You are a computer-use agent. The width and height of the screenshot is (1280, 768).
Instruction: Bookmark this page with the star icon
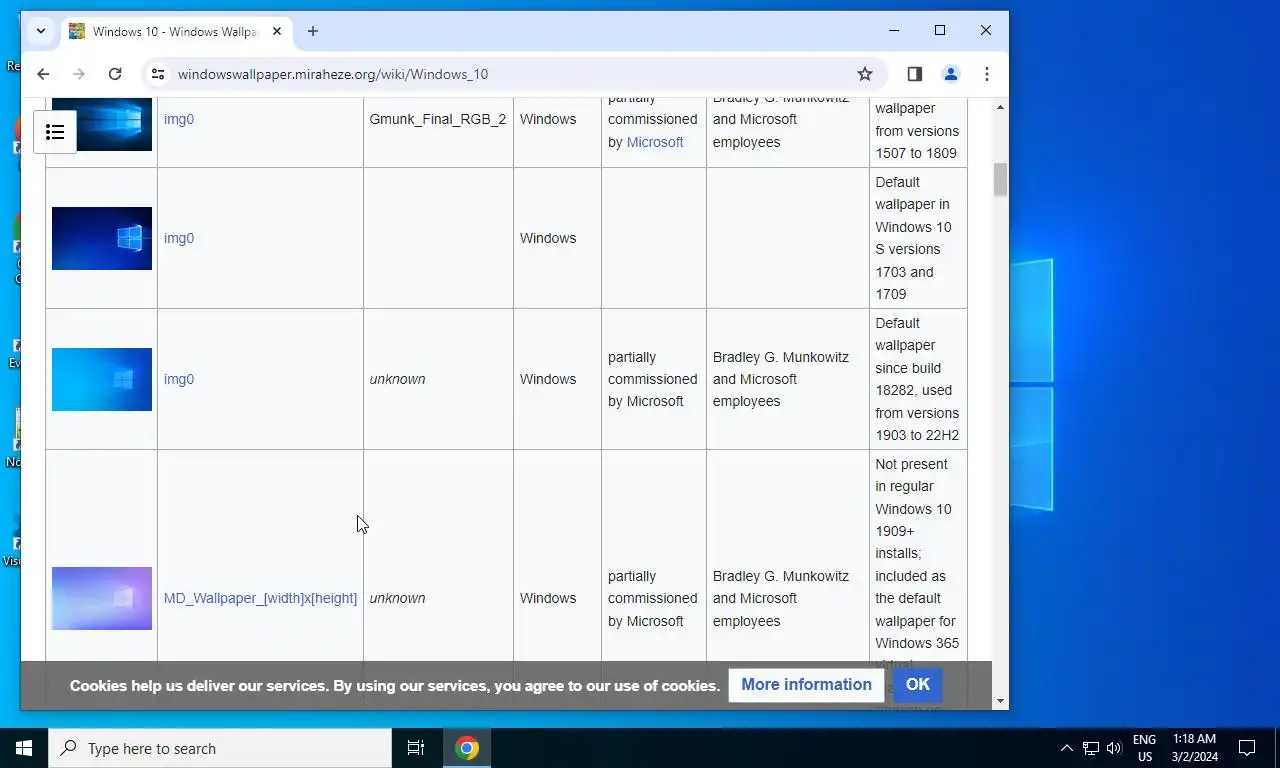click(x=865, y=74)
